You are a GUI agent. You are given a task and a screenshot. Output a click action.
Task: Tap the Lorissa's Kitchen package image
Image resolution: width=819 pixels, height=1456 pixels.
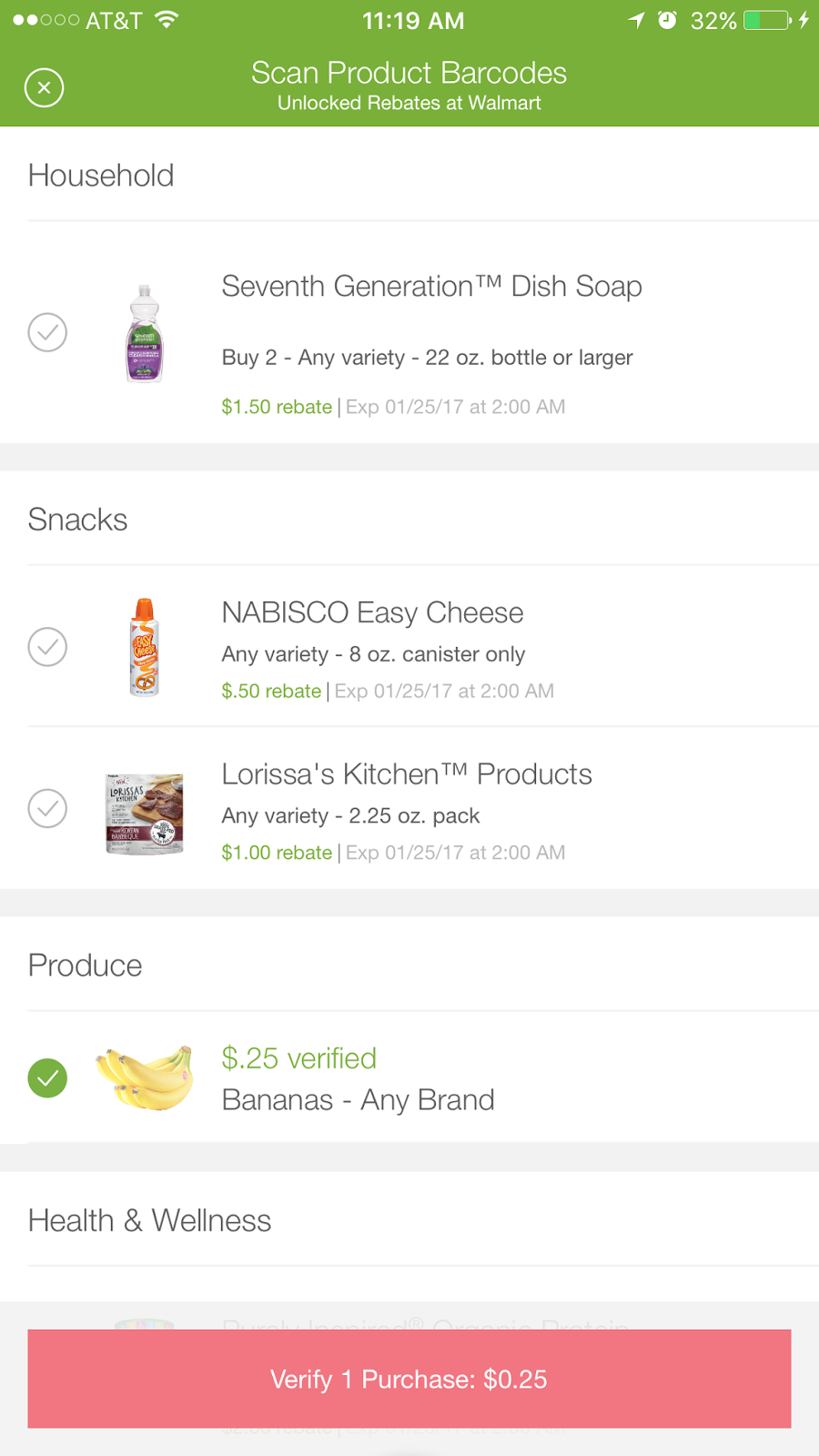pos(145,814)
